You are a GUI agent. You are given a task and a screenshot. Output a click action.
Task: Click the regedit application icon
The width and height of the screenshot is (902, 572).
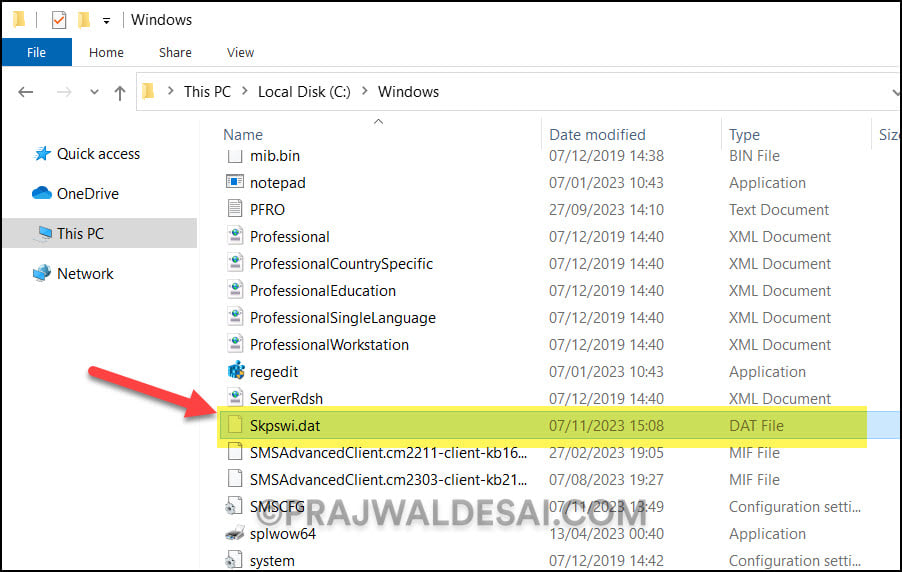pyautogui.click(x=236, y=370)
